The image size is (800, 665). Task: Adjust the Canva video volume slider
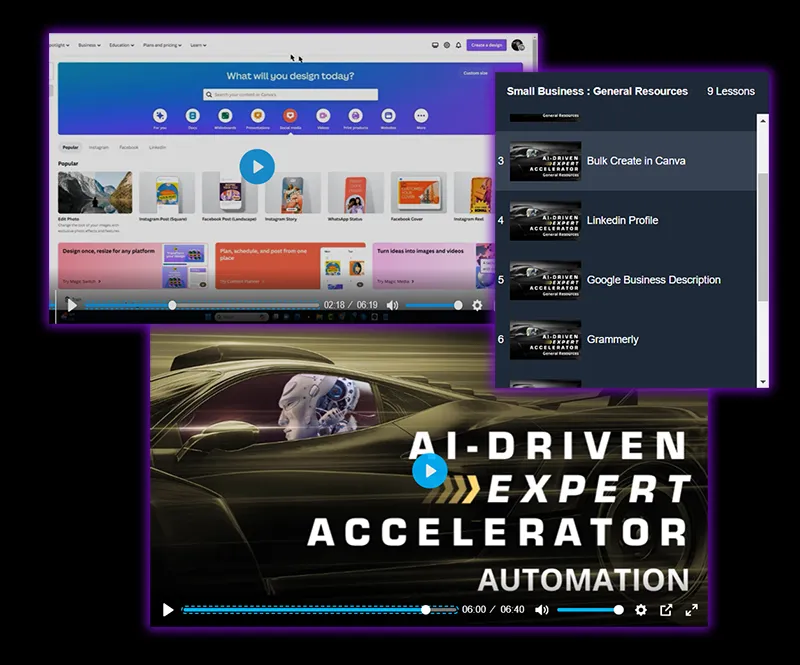[x=434, y=305]
